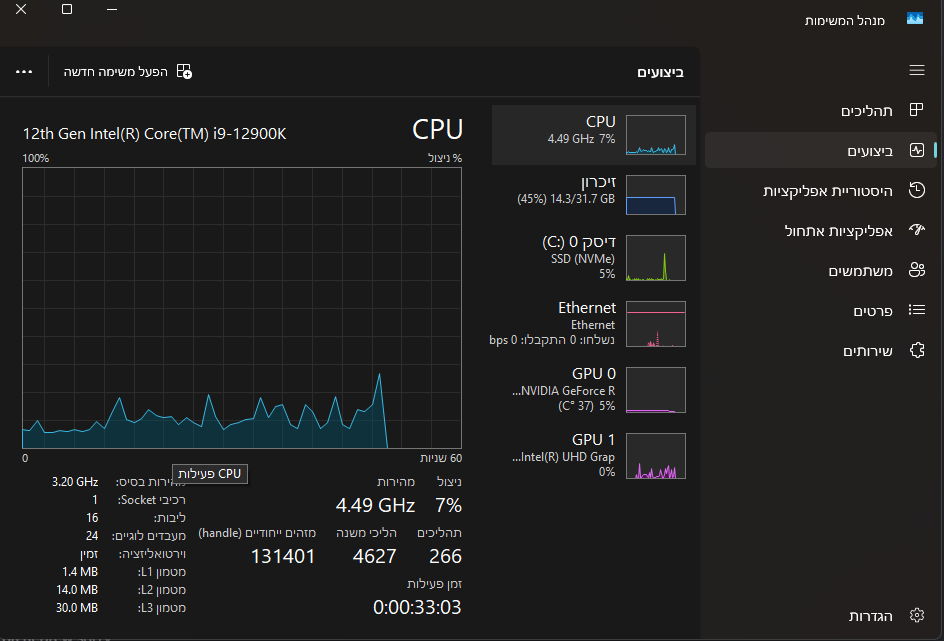This screenshot has width=944, height=641.
Task: Click the Services (שירותים) puzzle icon
Action: 916,351
